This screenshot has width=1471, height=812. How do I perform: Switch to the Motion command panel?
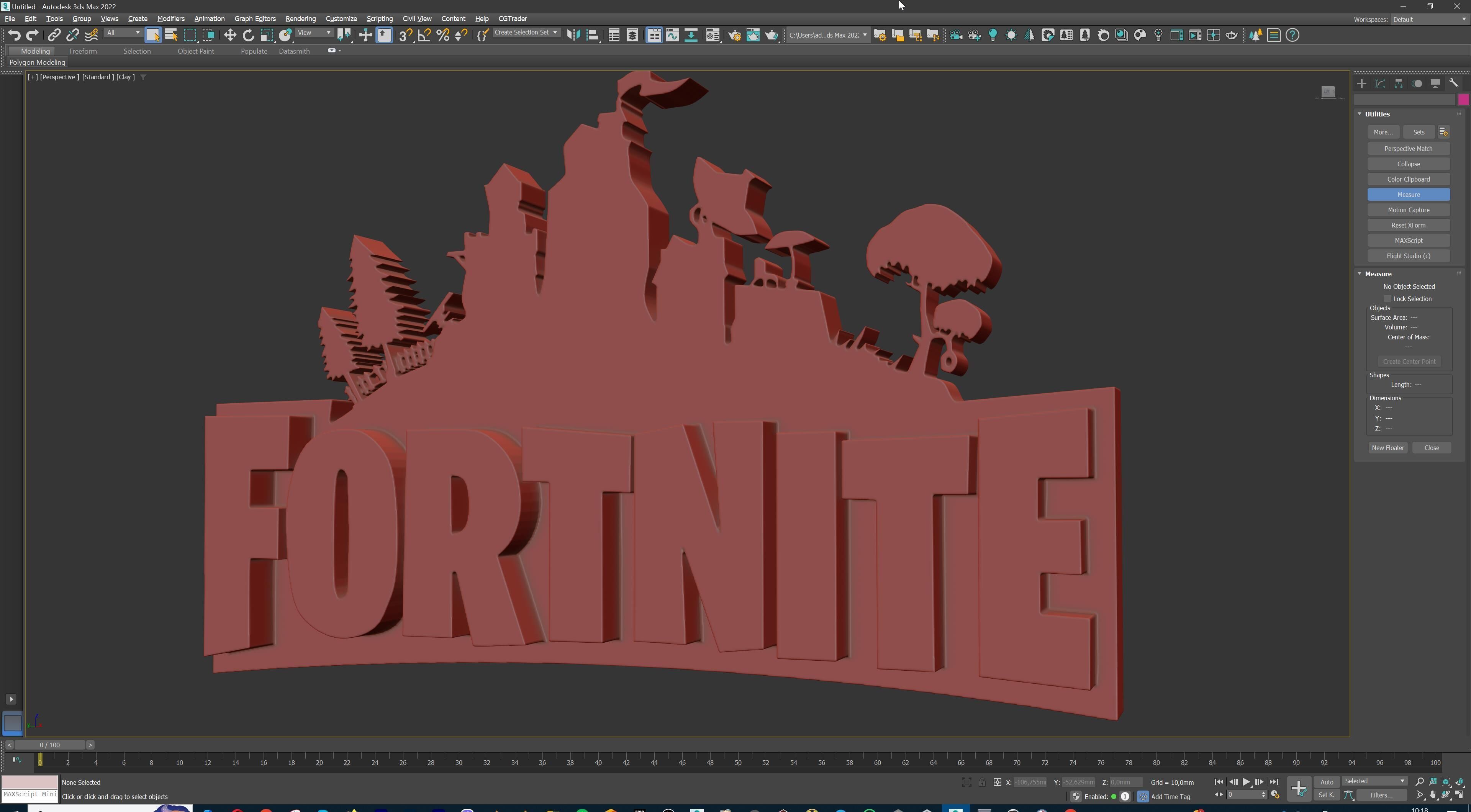1417,84
